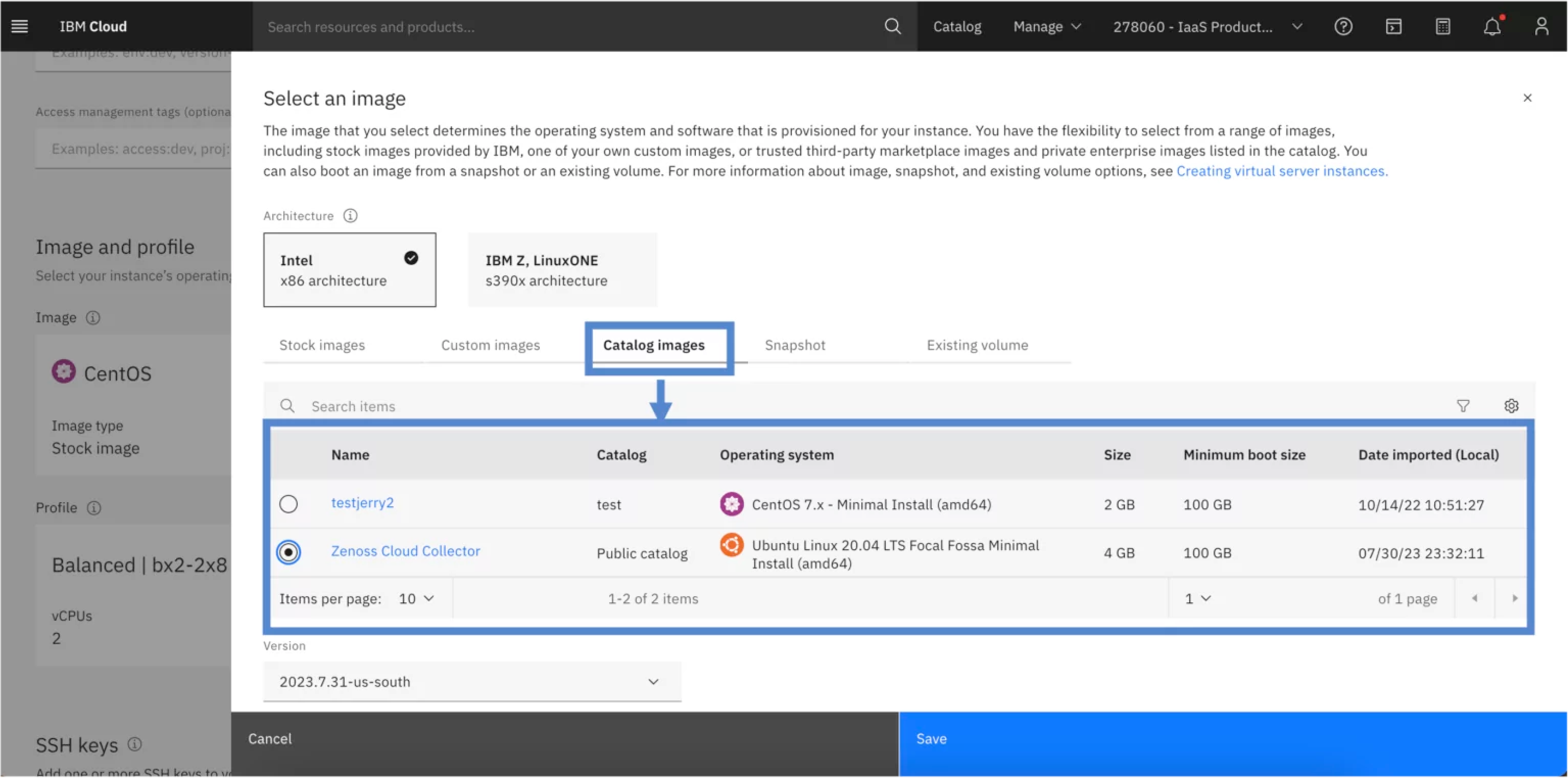Click the CentOS logo in testjerry2 row
This screenshot has width=1568, height=778.
732,504
